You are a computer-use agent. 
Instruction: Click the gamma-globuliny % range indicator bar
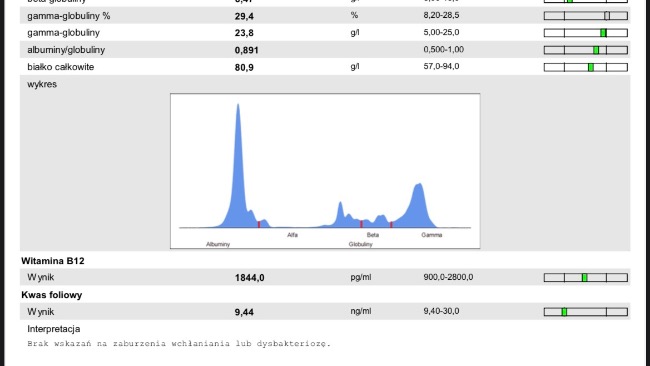pos(586,16)
